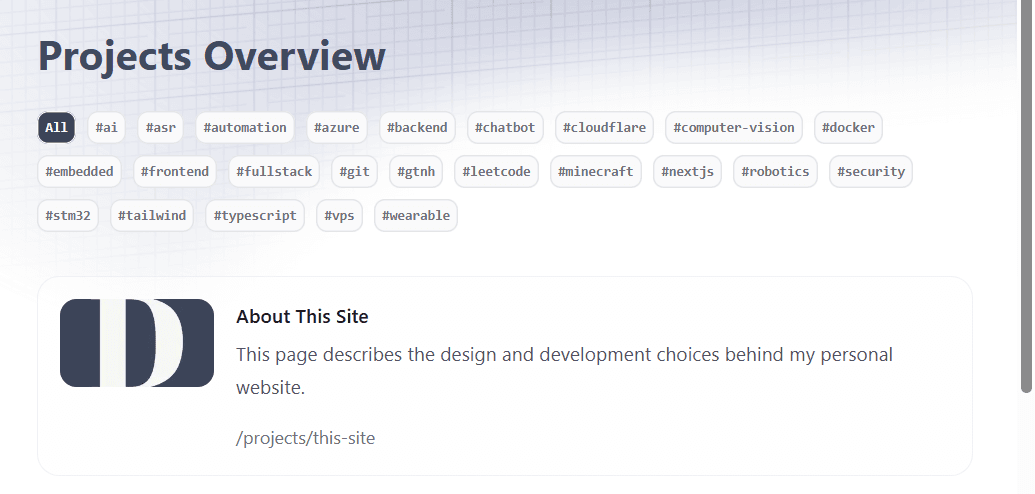Filter by #docker tag

click(848, 127)
